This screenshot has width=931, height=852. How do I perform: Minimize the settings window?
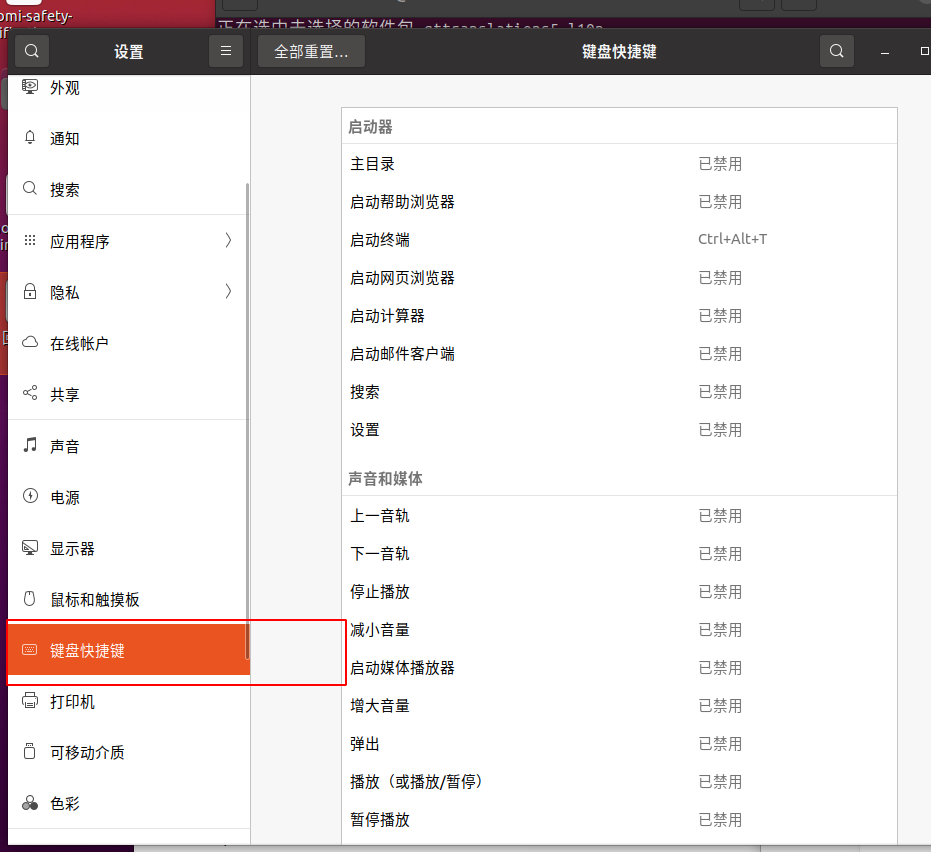[885, 52]
